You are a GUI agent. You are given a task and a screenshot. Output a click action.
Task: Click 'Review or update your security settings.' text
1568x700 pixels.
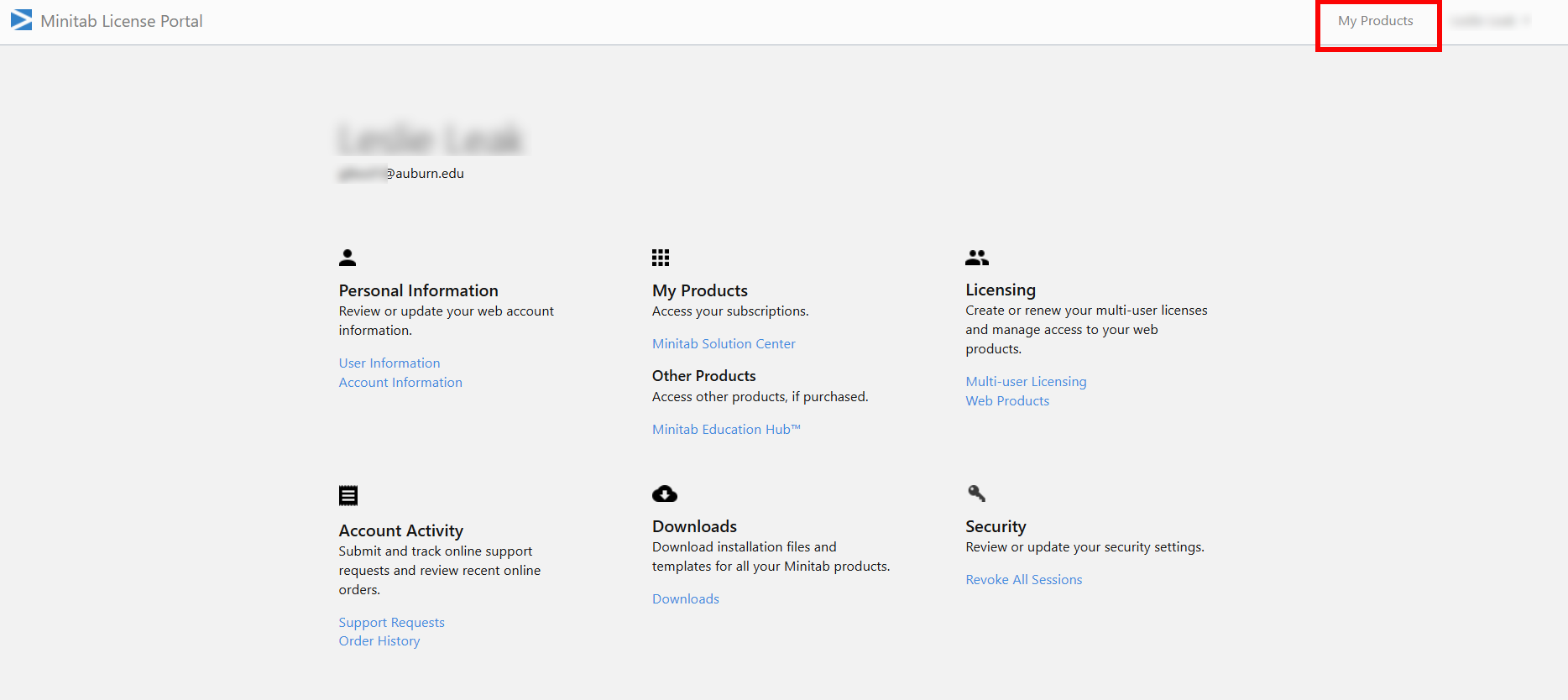[x=1085, y=546]
